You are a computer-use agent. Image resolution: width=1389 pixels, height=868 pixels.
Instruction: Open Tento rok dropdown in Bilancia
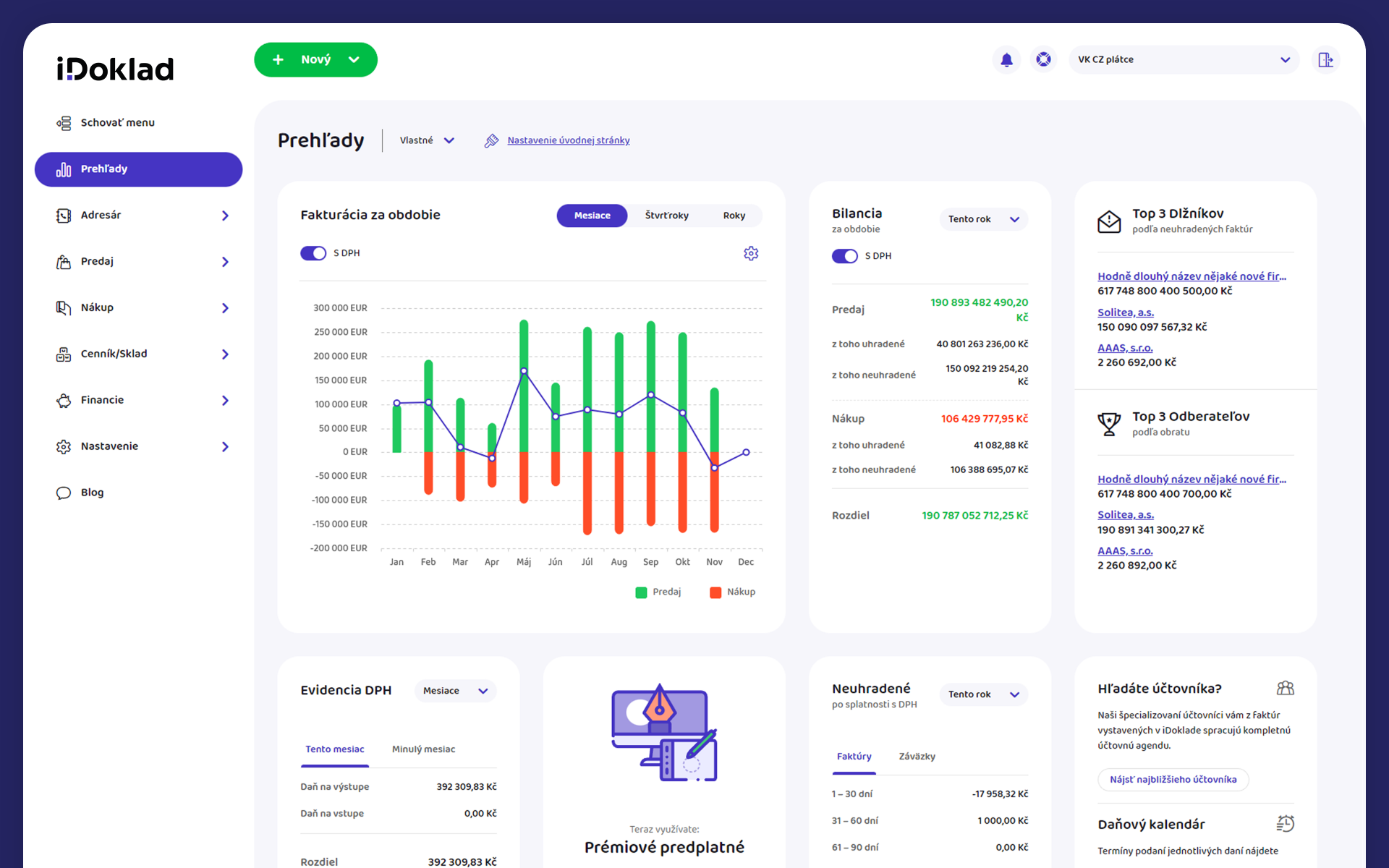click(x=983, y=219)
